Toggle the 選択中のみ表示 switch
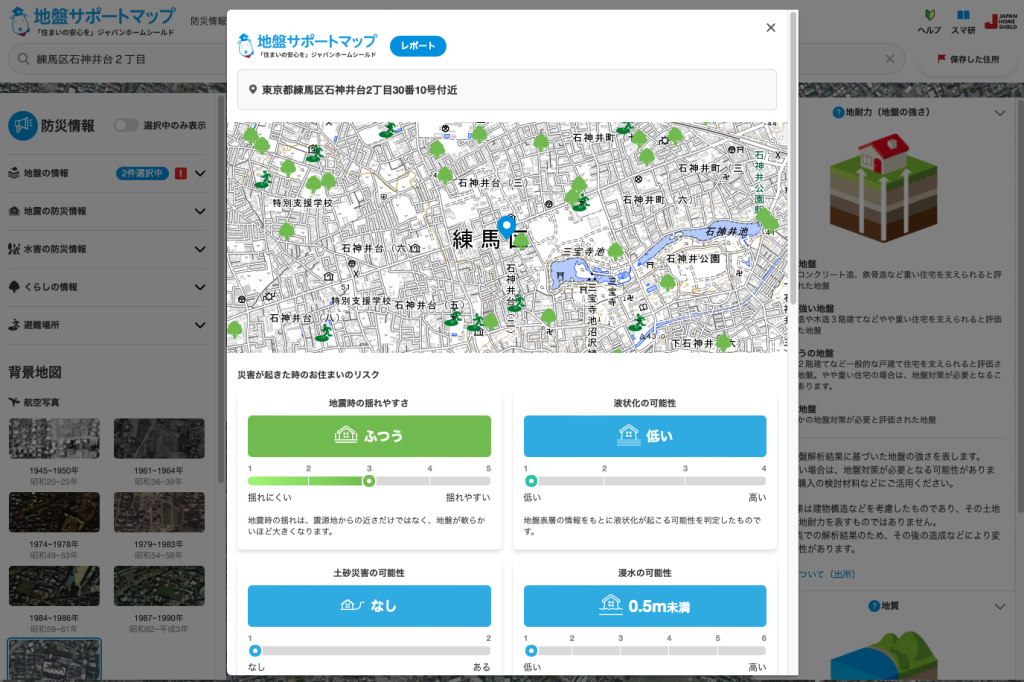 [x=126, y=126]
